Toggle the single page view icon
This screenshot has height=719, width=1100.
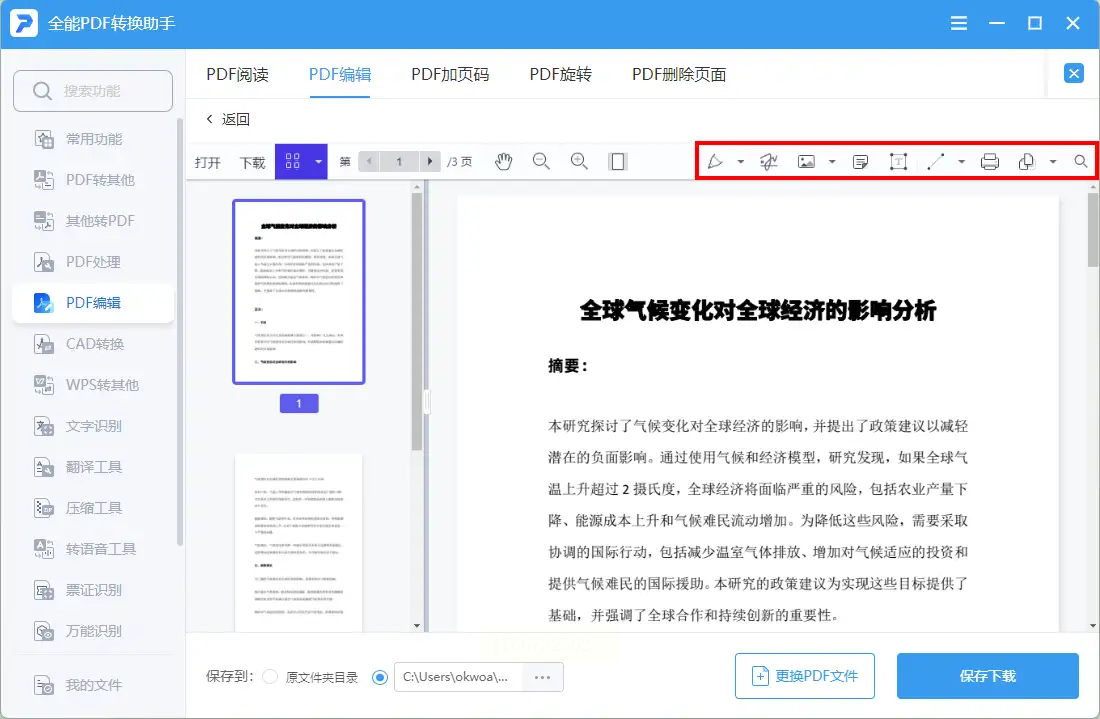point(618,162)
